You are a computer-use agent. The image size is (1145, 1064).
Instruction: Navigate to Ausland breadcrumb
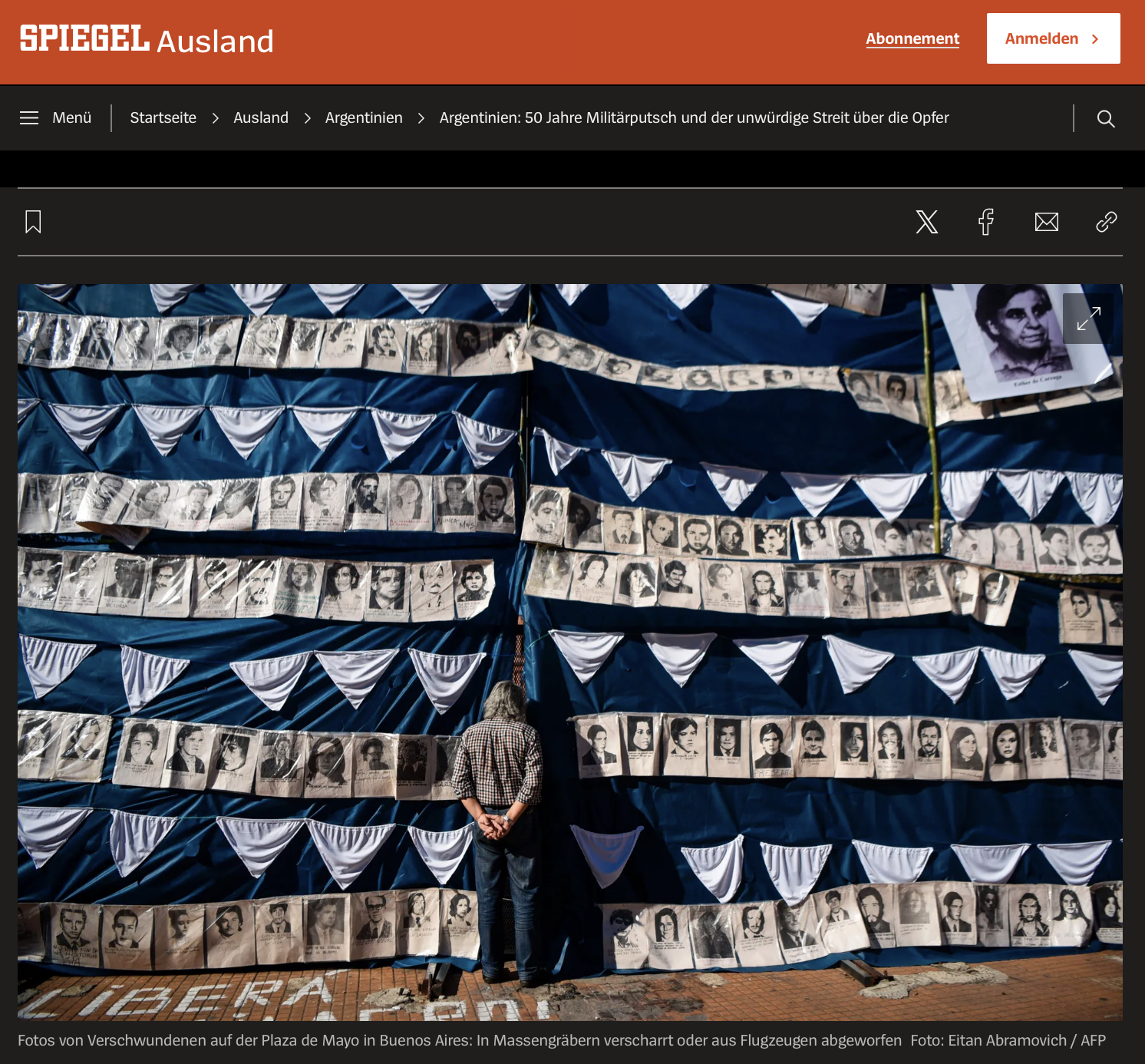(261, 117)
